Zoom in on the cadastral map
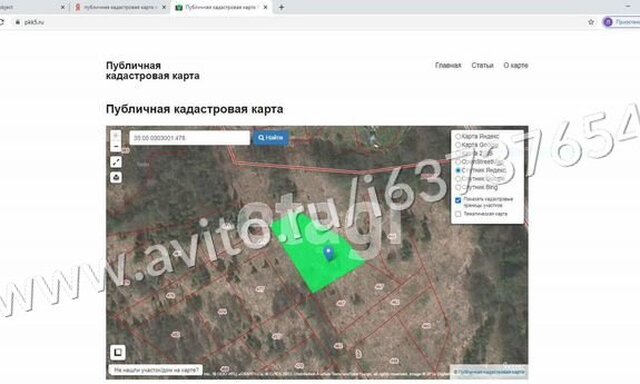 116,135
